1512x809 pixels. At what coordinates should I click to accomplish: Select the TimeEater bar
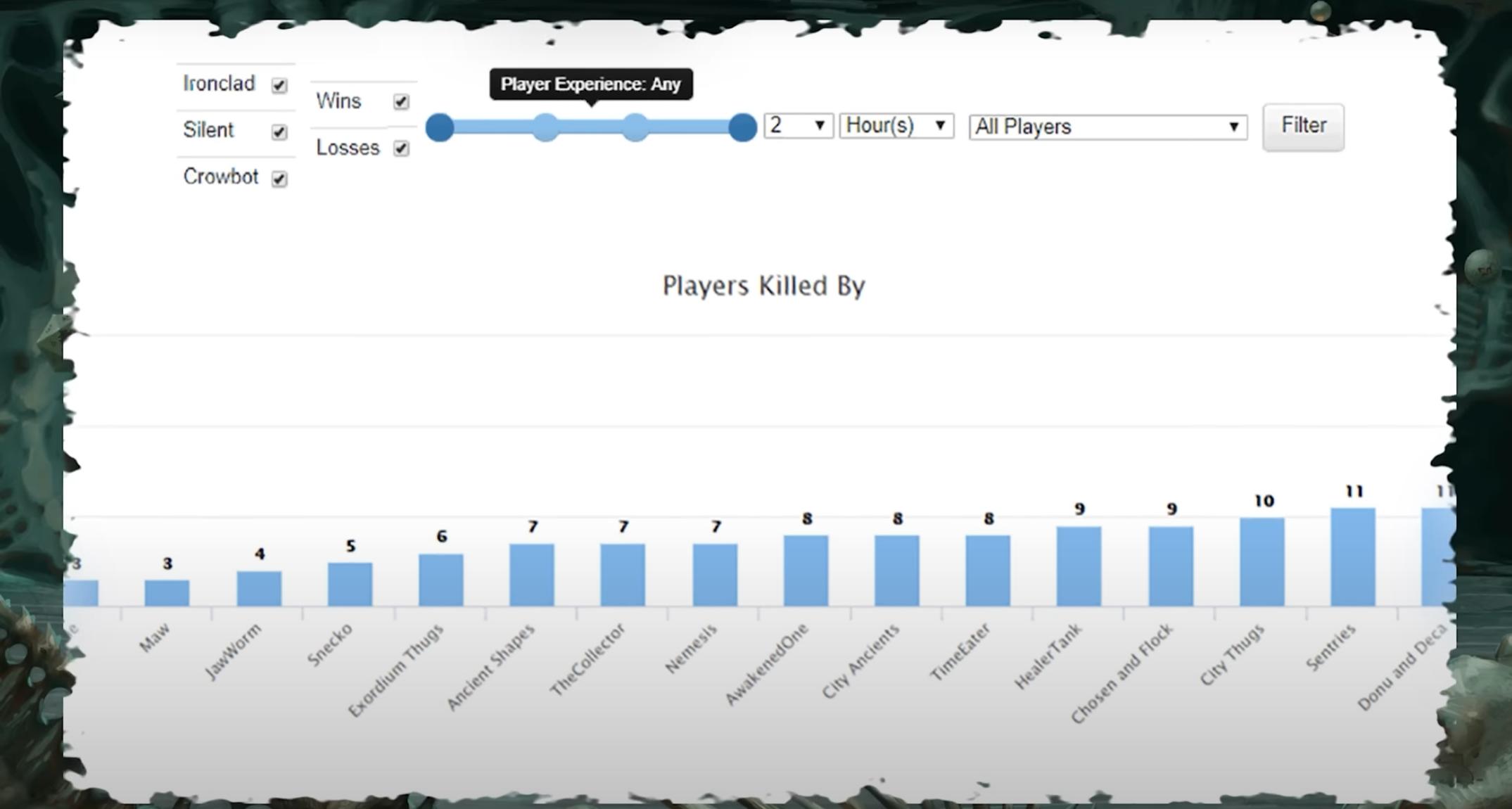pyautogui.click(x=988, y=571)
